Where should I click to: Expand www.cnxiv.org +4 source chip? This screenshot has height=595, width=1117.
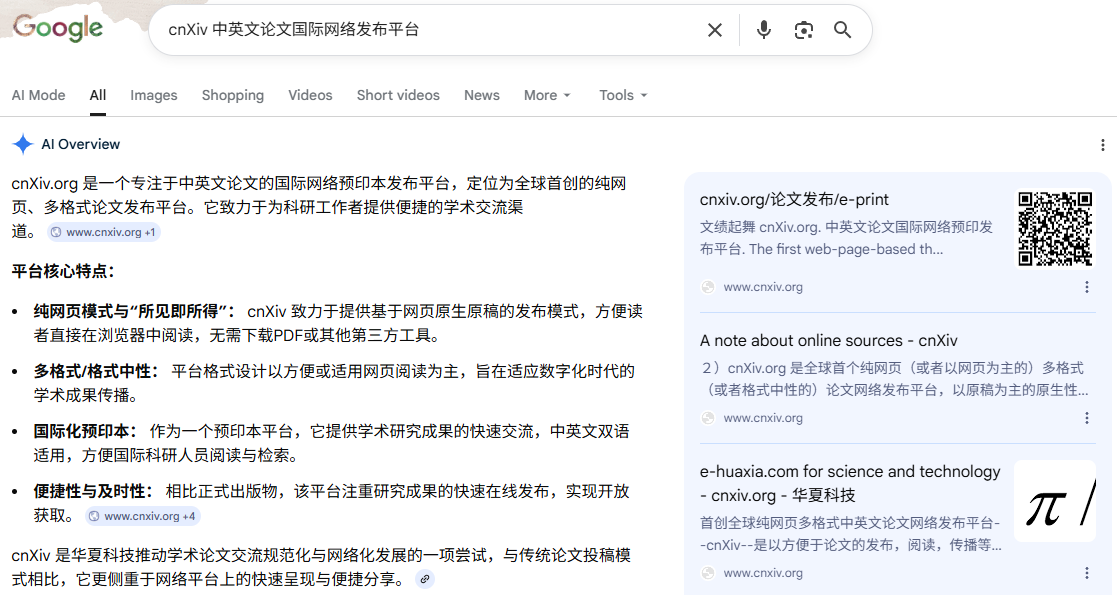142,516
